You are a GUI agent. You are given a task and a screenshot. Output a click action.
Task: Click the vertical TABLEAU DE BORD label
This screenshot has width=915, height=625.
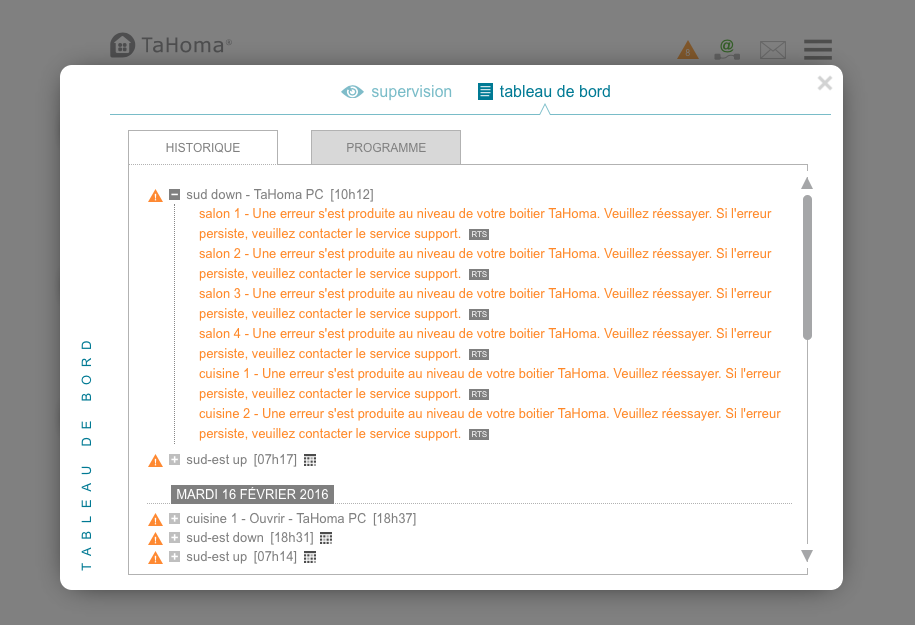pos(86,455)
